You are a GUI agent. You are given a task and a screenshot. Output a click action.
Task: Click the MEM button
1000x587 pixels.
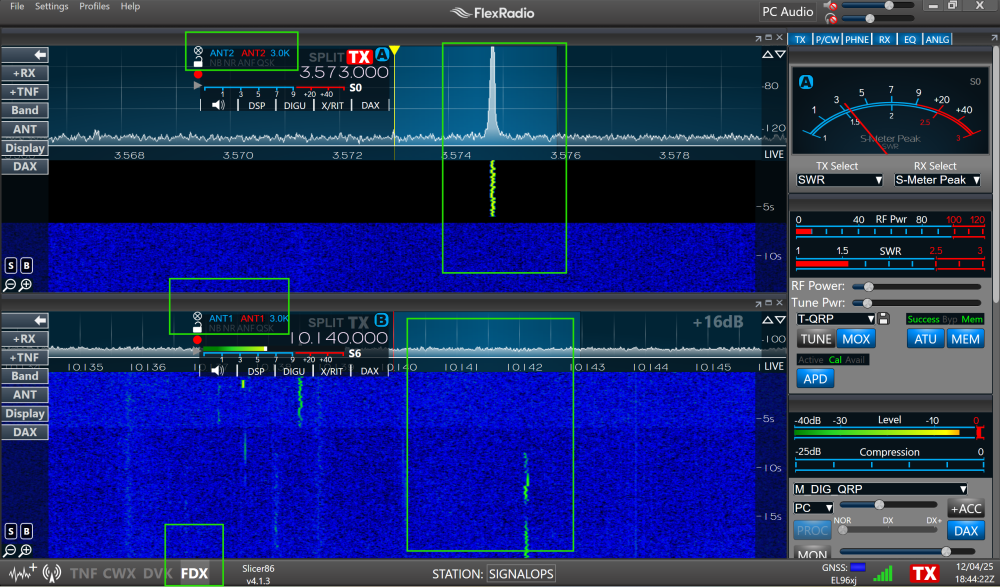click(x=965, y=339)
